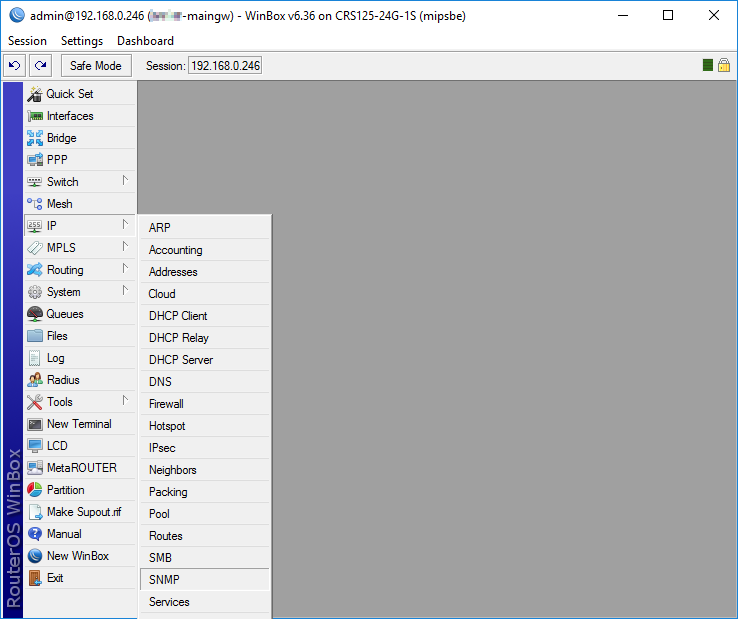The width and height of the screenshot is (738, 619).
Task: Expand the System submenu arrow
Action: [x=125, y=290]
